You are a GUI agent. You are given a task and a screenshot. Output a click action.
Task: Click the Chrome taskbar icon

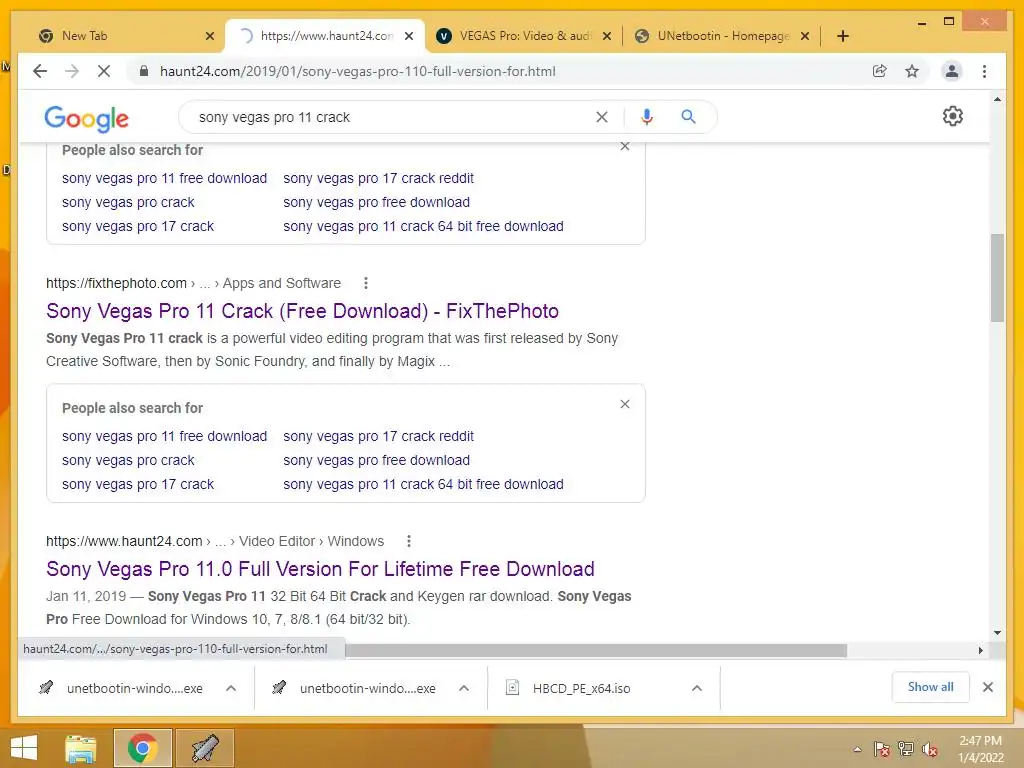[x=142, y=748]
